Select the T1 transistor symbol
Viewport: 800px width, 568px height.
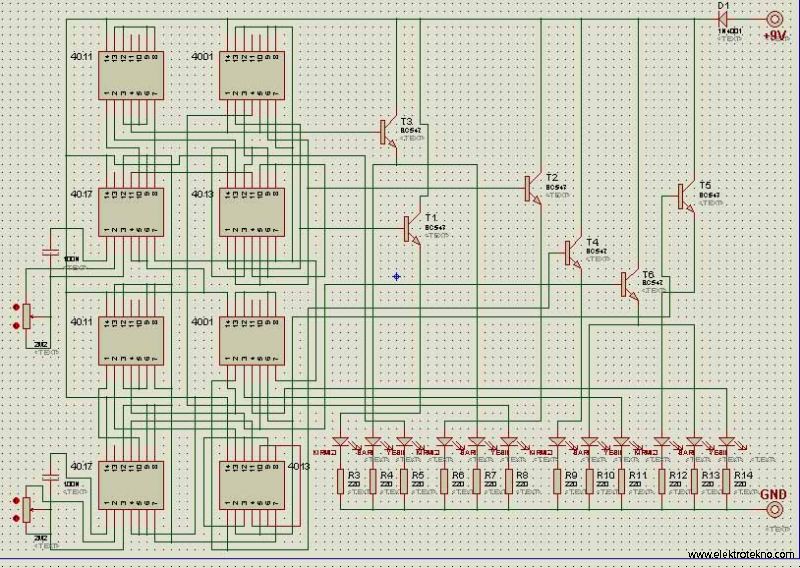point(412,229)
